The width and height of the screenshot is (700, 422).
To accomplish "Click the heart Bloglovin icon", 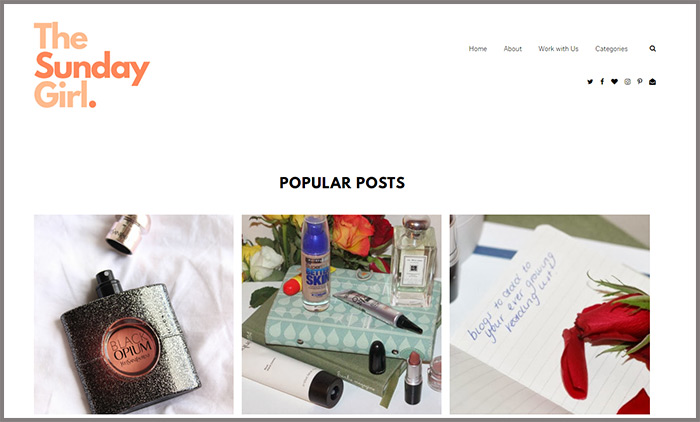I will tap(614, 82).
